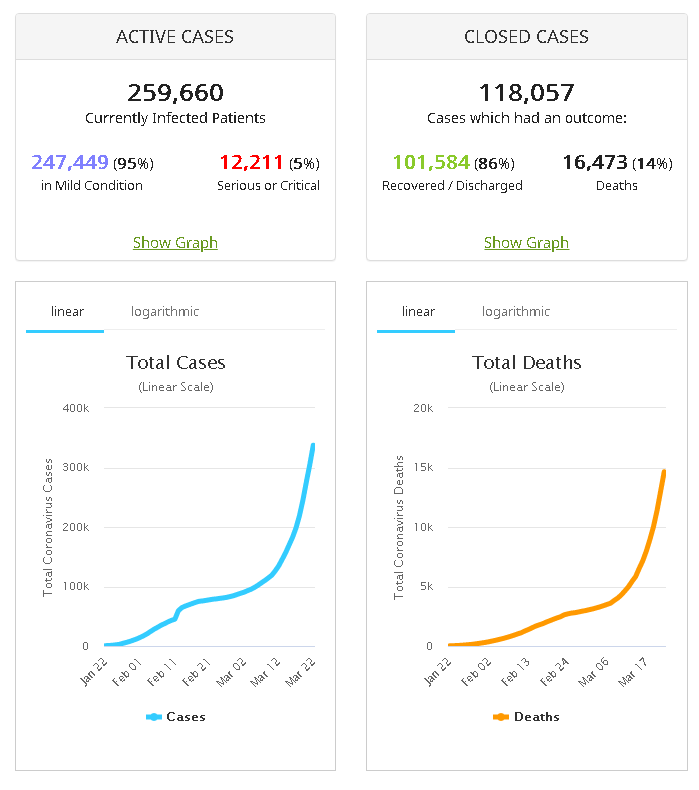
Task: Click Total Coronavirus Deaths axis title
Action: (x=399, y=528)
